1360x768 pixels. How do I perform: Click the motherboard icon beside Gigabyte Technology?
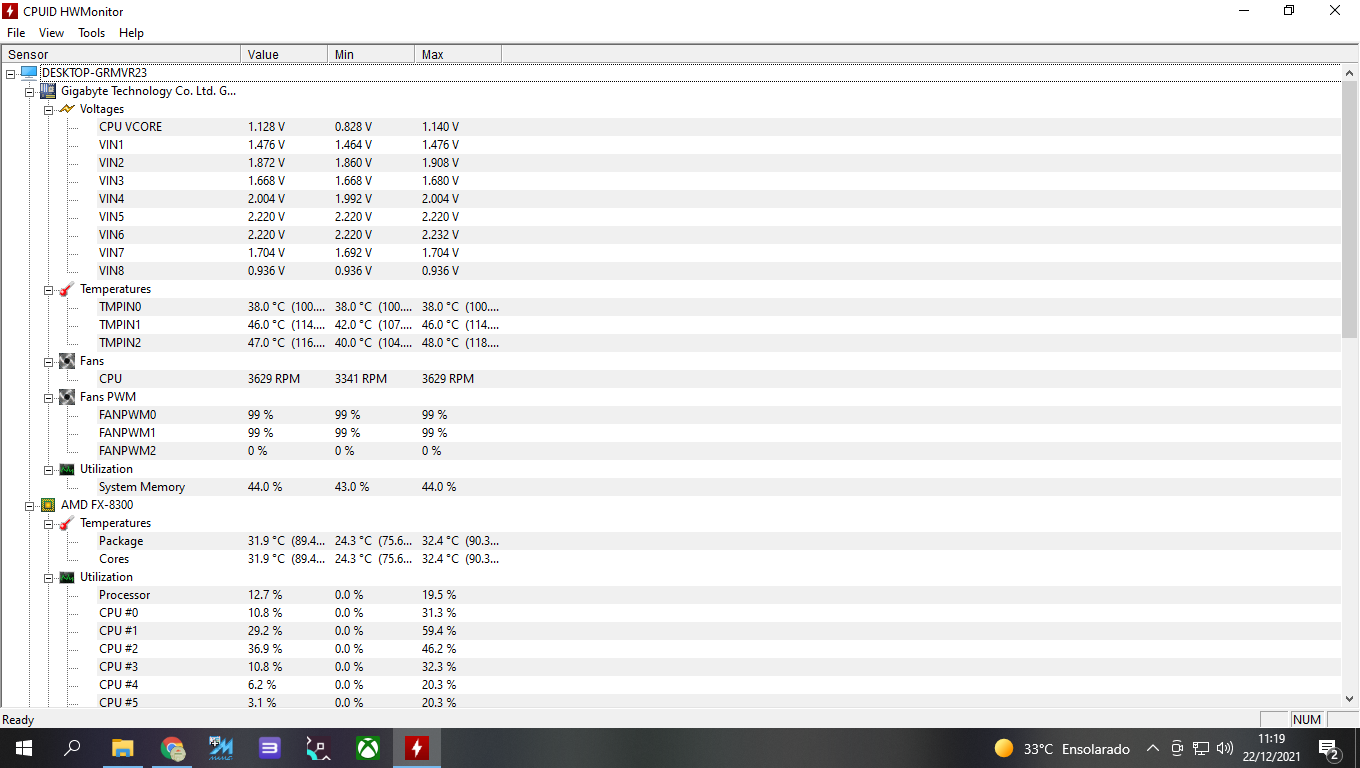[x=48, y=91]
